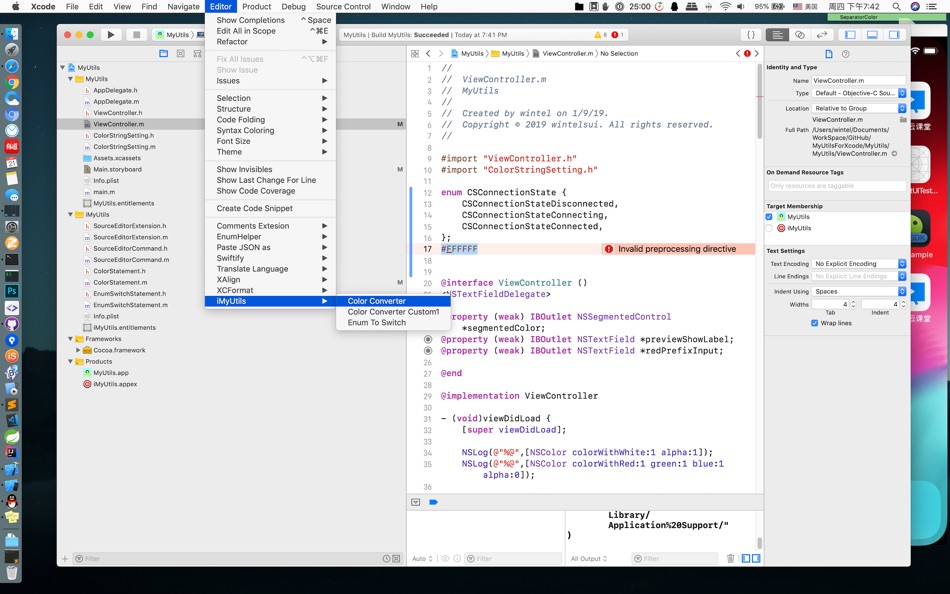Click the On Demand Resource Tags field
The image size is (950, 594).
tap(836, 186)
